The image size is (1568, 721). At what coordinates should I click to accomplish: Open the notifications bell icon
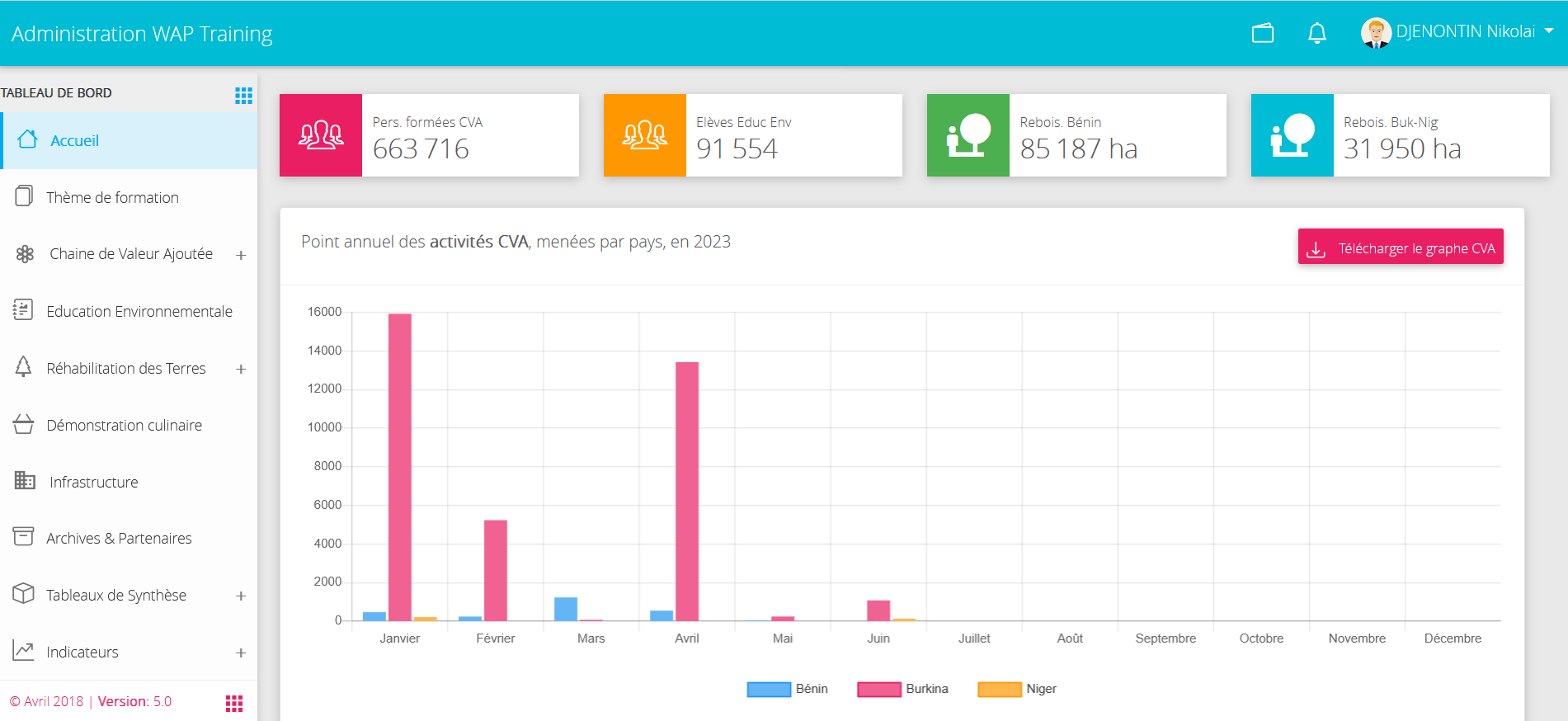1317,33
